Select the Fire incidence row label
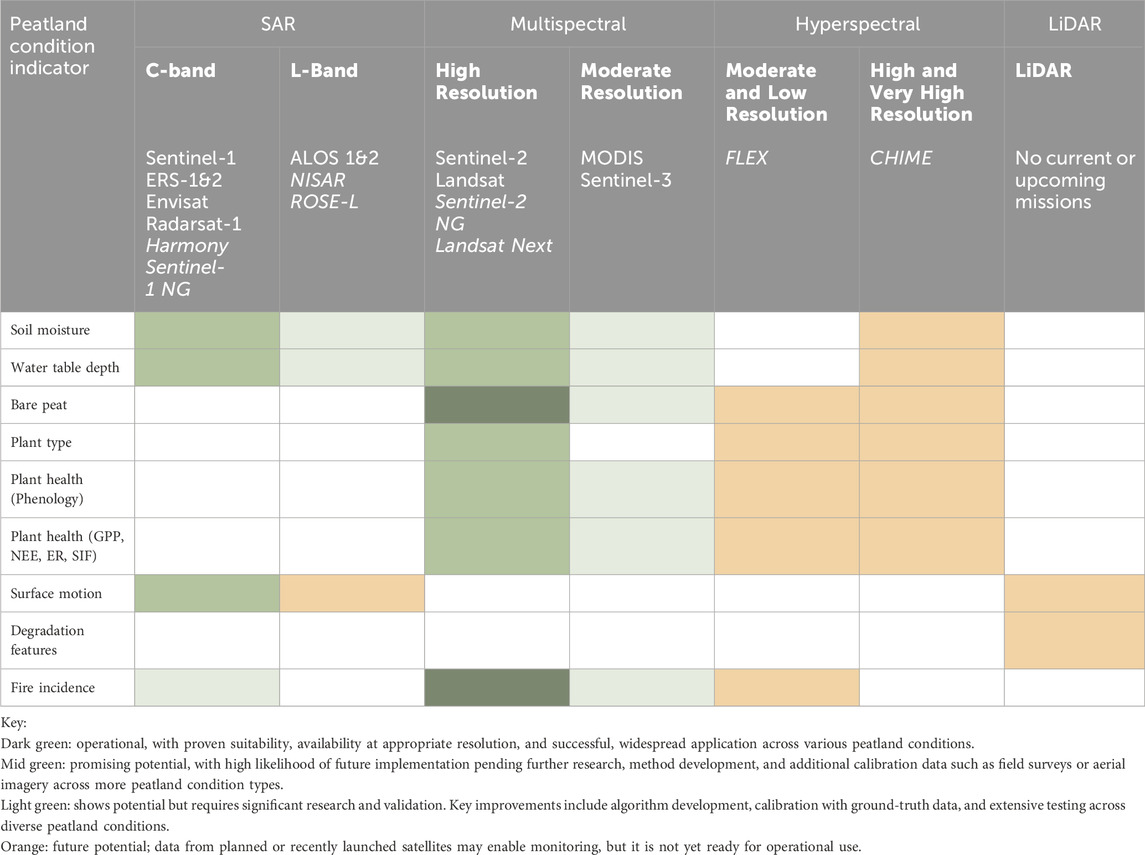 54,688
